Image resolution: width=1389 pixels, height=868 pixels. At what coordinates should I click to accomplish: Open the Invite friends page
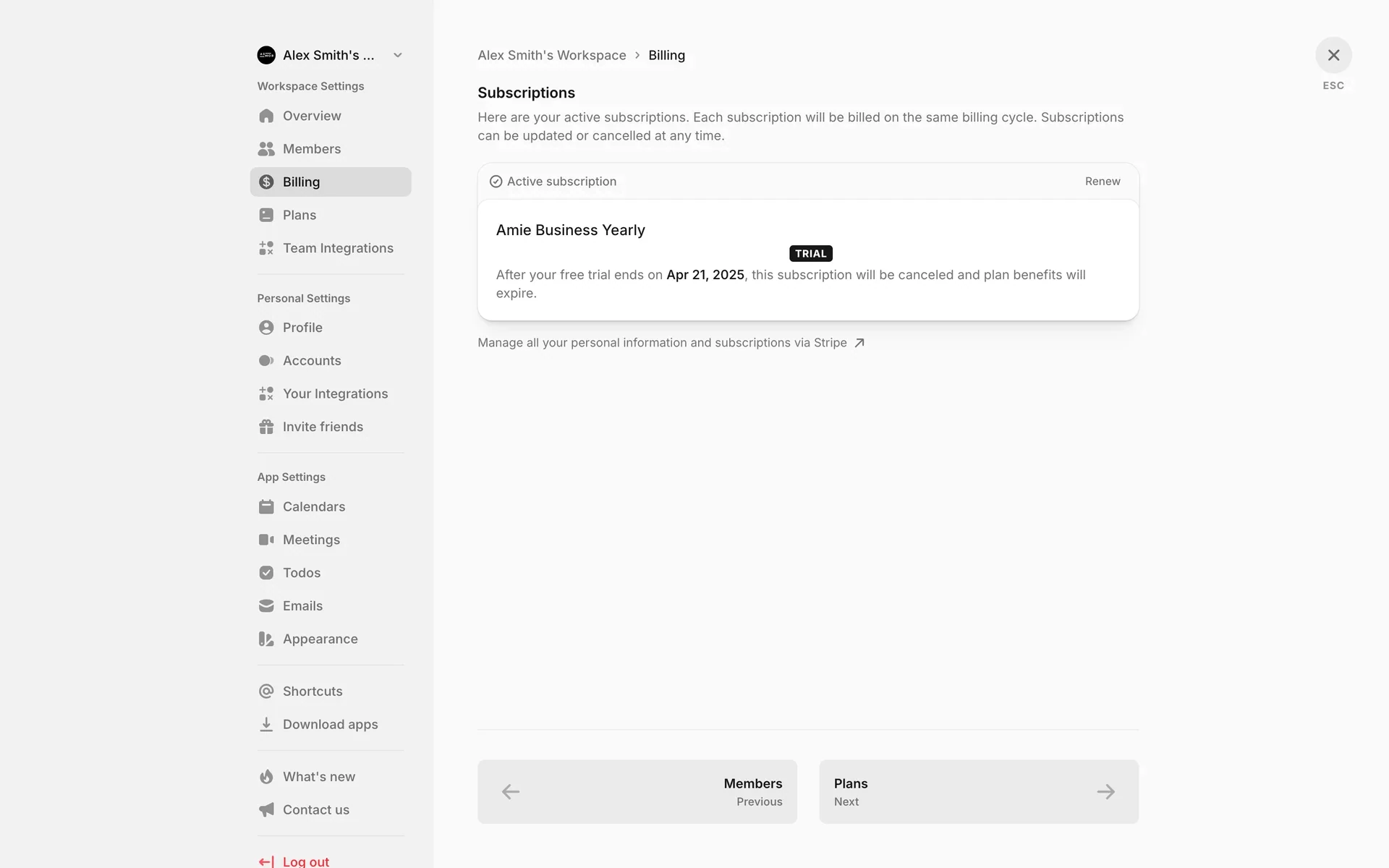(x=331, y=427)
